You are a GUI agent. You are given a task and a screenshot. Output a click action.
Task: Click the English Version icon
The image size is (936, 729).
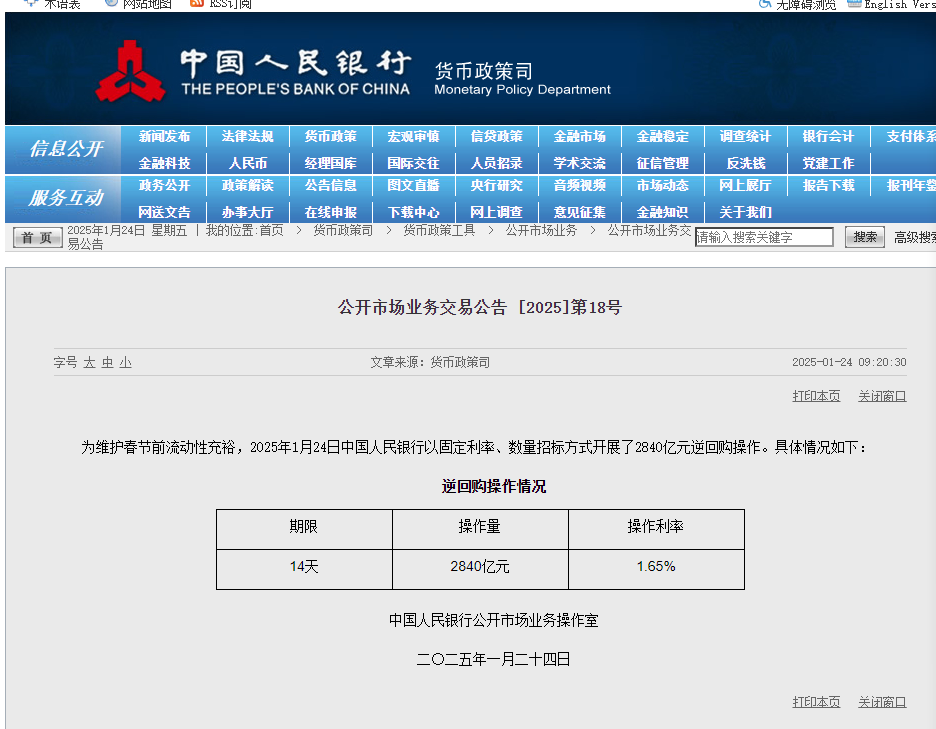854,3
